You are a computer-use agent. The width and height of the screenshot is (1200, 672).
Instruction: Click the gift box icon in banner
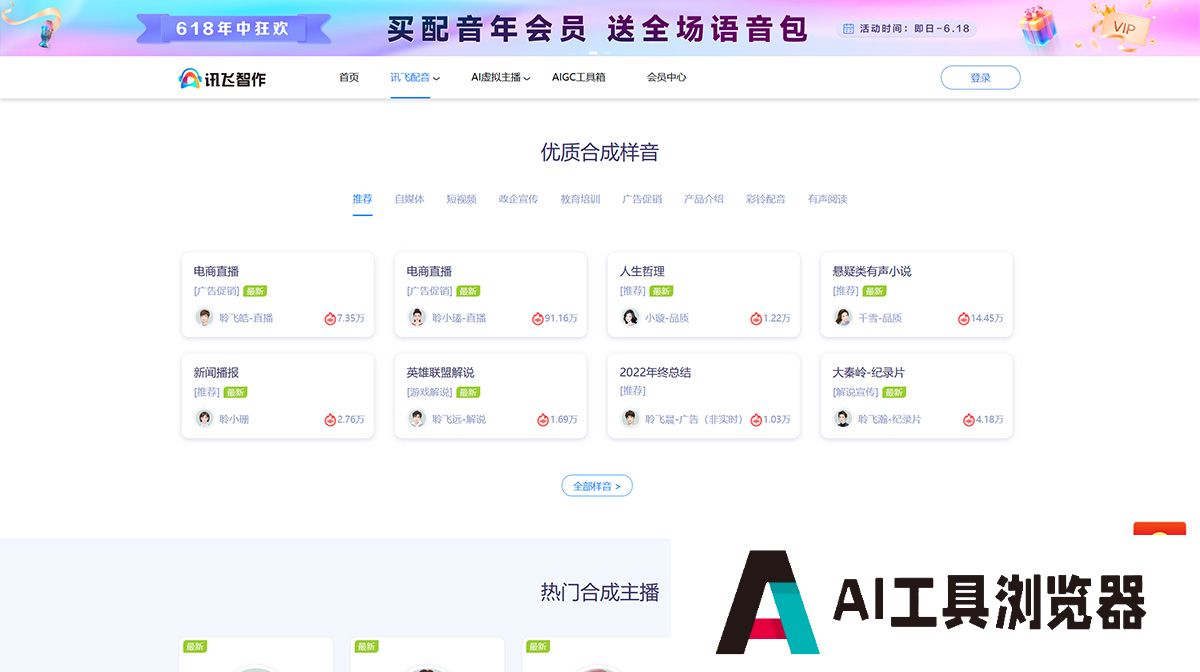(1040, 25)
